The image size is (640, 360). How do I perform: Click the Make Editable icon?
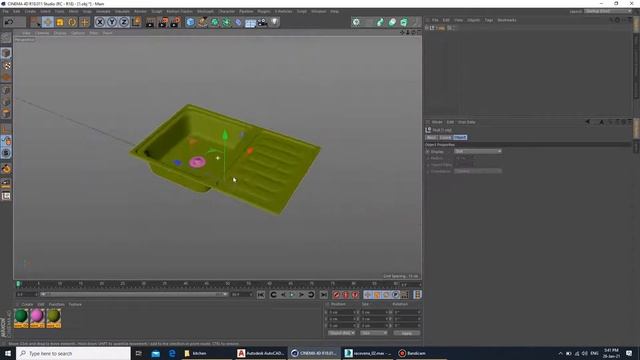pos(6,38)
